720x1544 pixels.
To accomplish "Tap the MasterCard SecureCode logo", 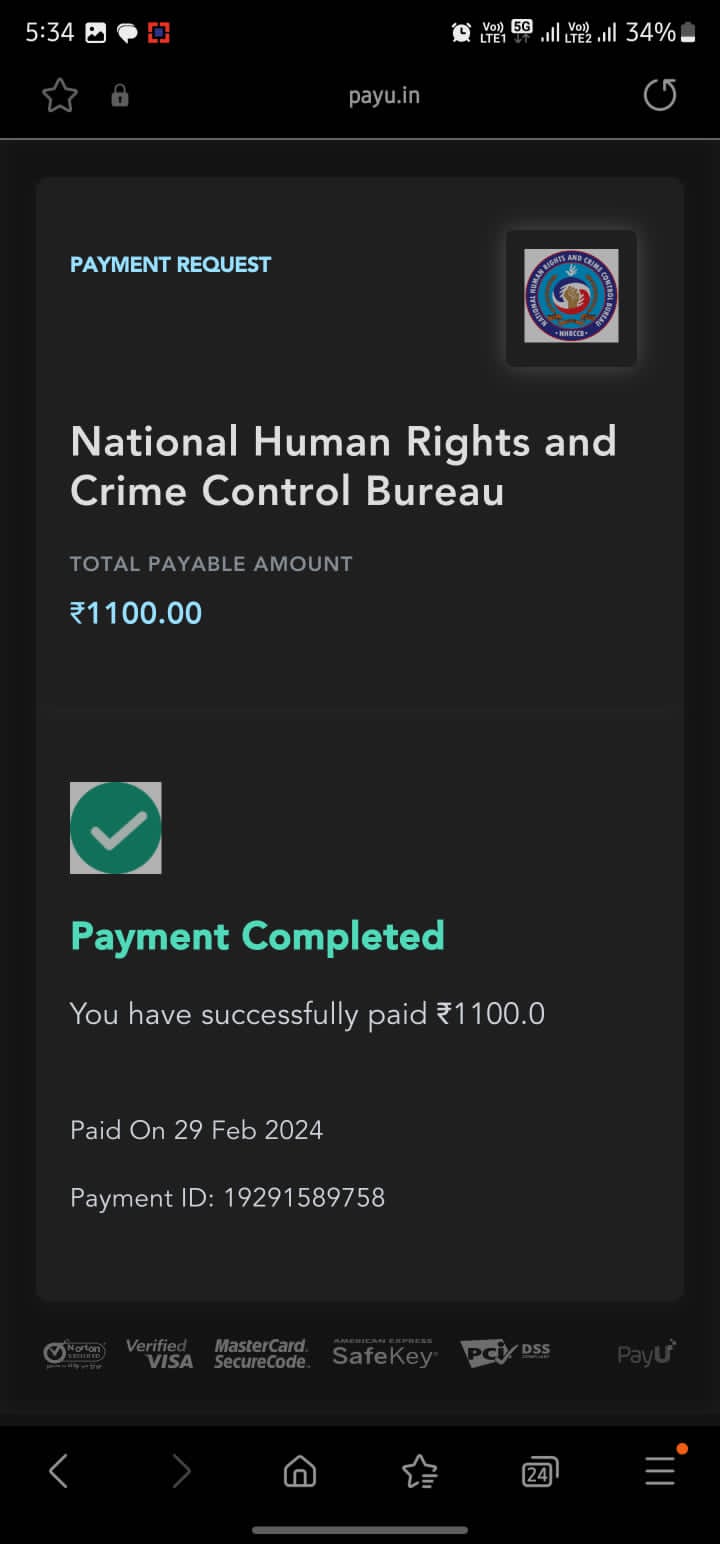I will coord(261,1354).
